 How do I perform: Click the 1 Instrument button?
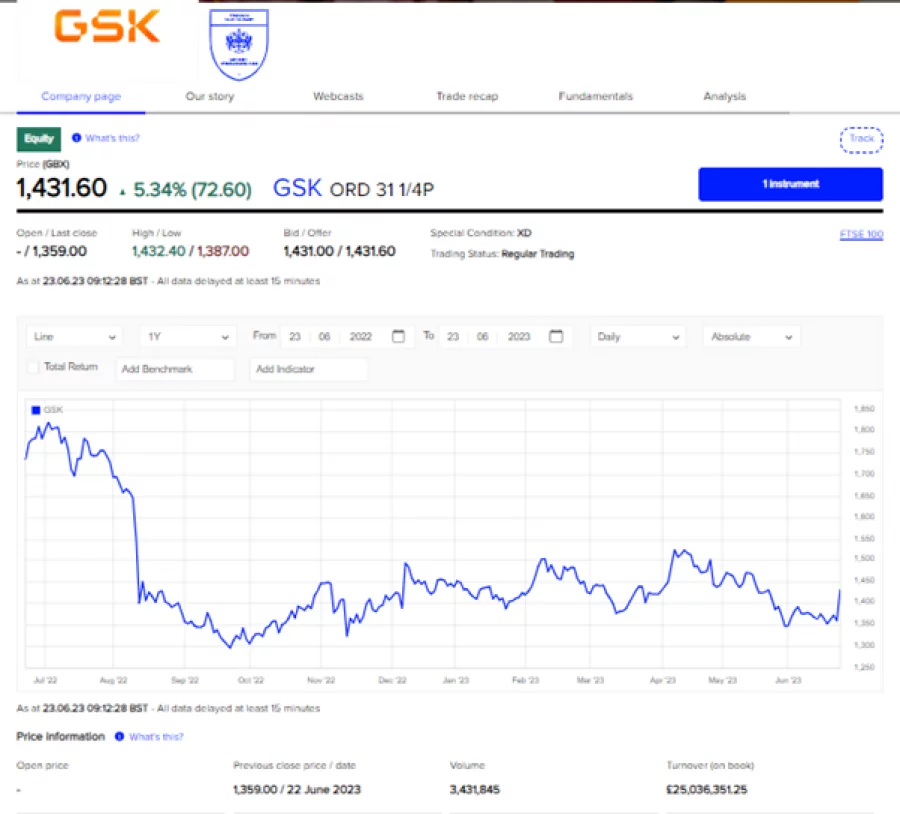click(x=790, y=184)
